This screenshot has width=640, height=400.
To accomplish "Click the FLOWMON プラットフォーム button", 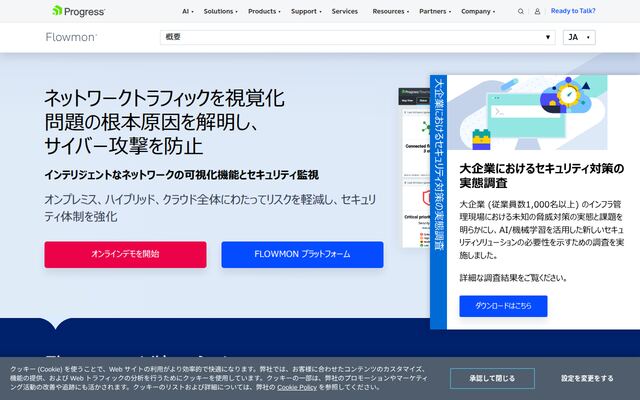I will coord(302,254).
